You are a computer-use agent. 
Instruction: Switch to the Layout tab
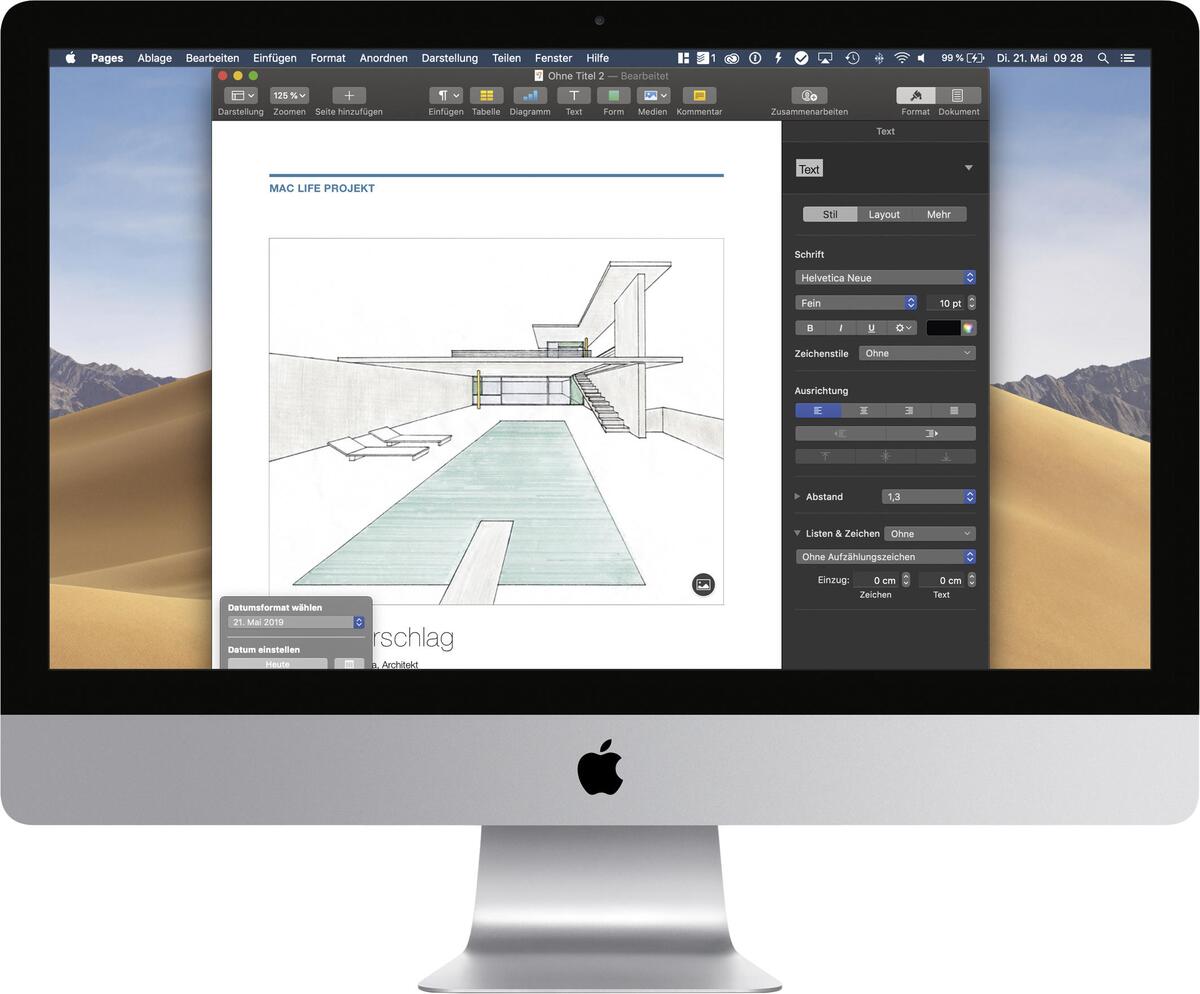(x=884, y=214)
